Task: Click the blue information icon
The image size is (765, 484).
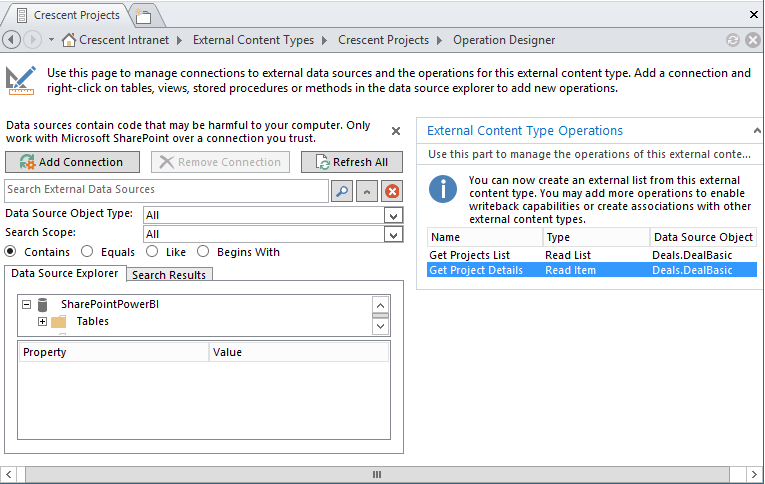Action: 443,189
